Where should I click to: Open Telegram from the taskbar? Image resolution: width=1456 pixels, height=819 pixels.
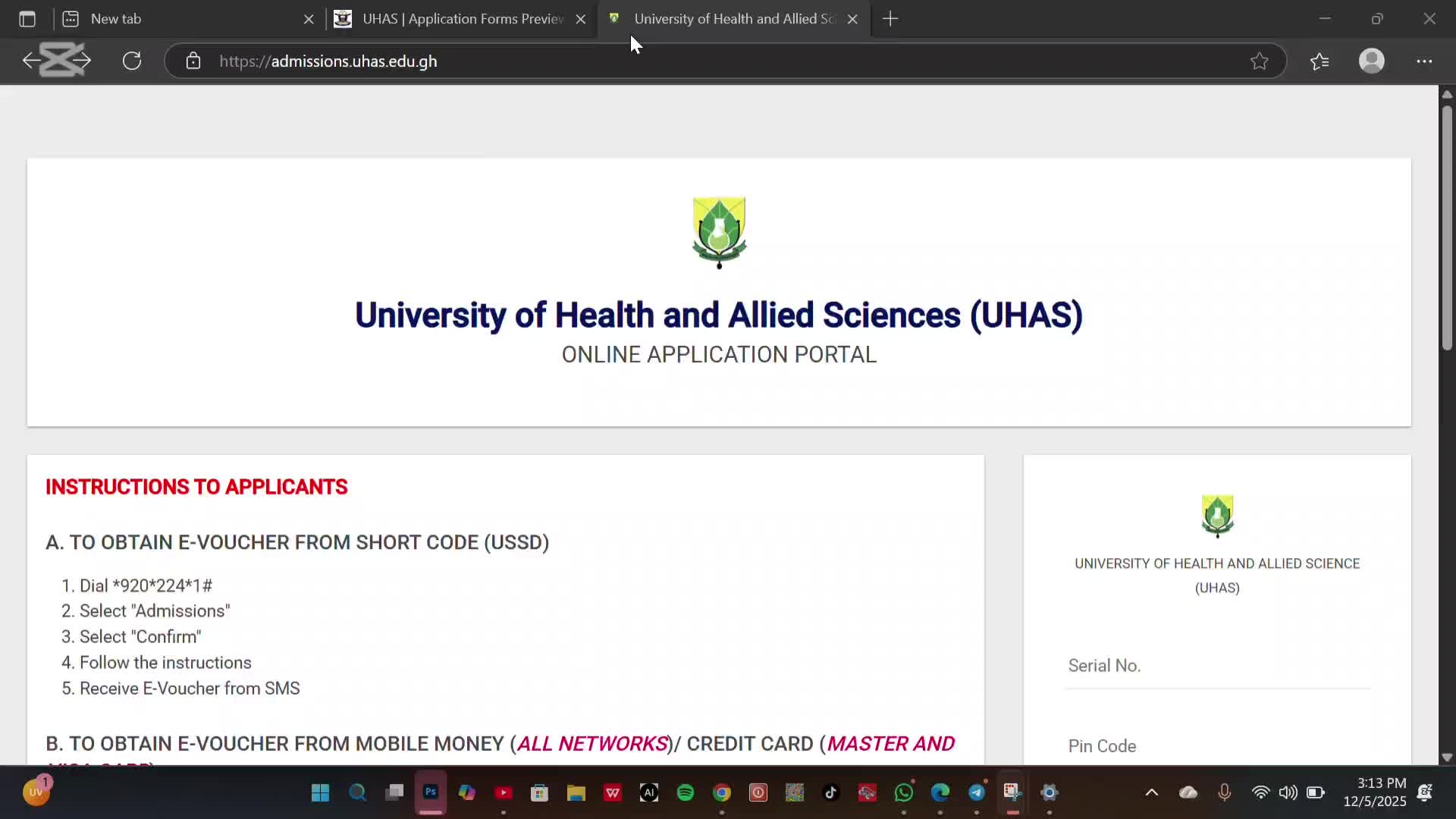click(x=976, y=792)
